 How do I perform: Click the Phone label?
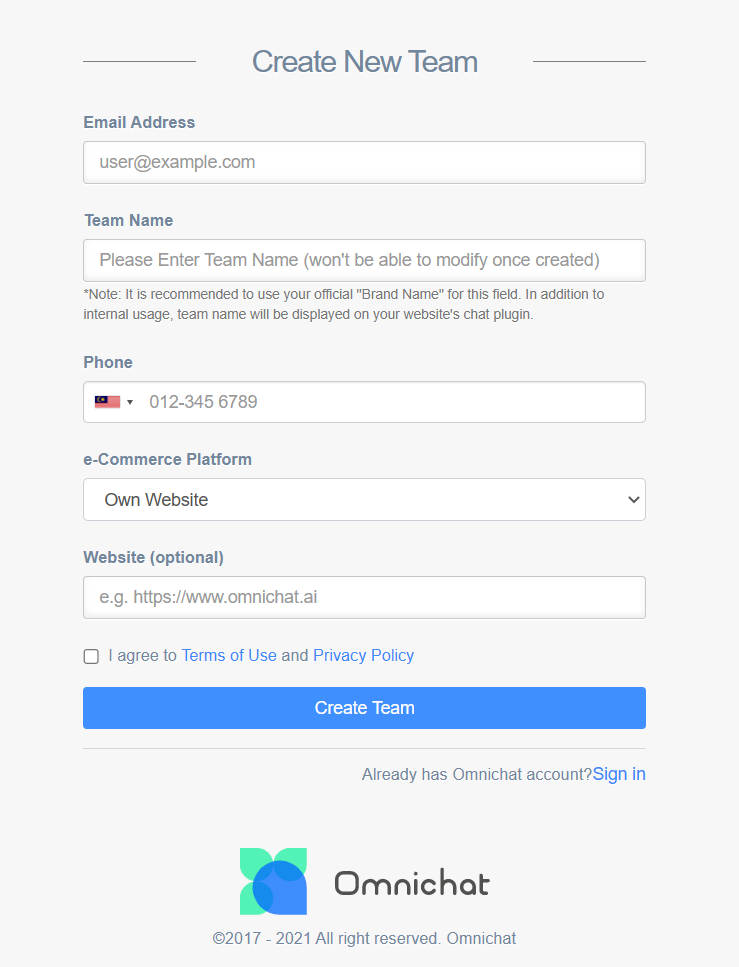tap(108, 363)
